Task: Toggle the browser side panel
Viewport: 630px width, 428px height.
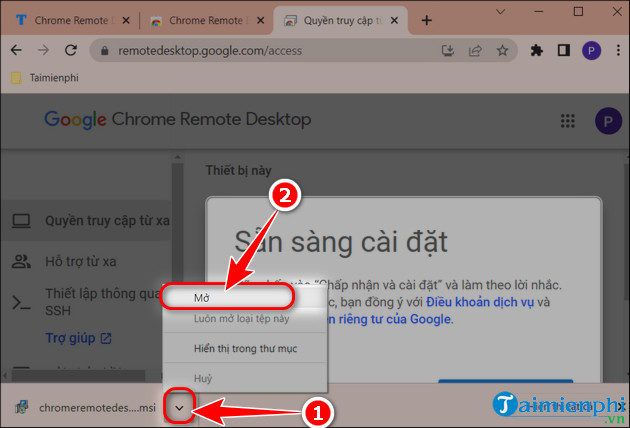Action: click(x=563, y=51)
